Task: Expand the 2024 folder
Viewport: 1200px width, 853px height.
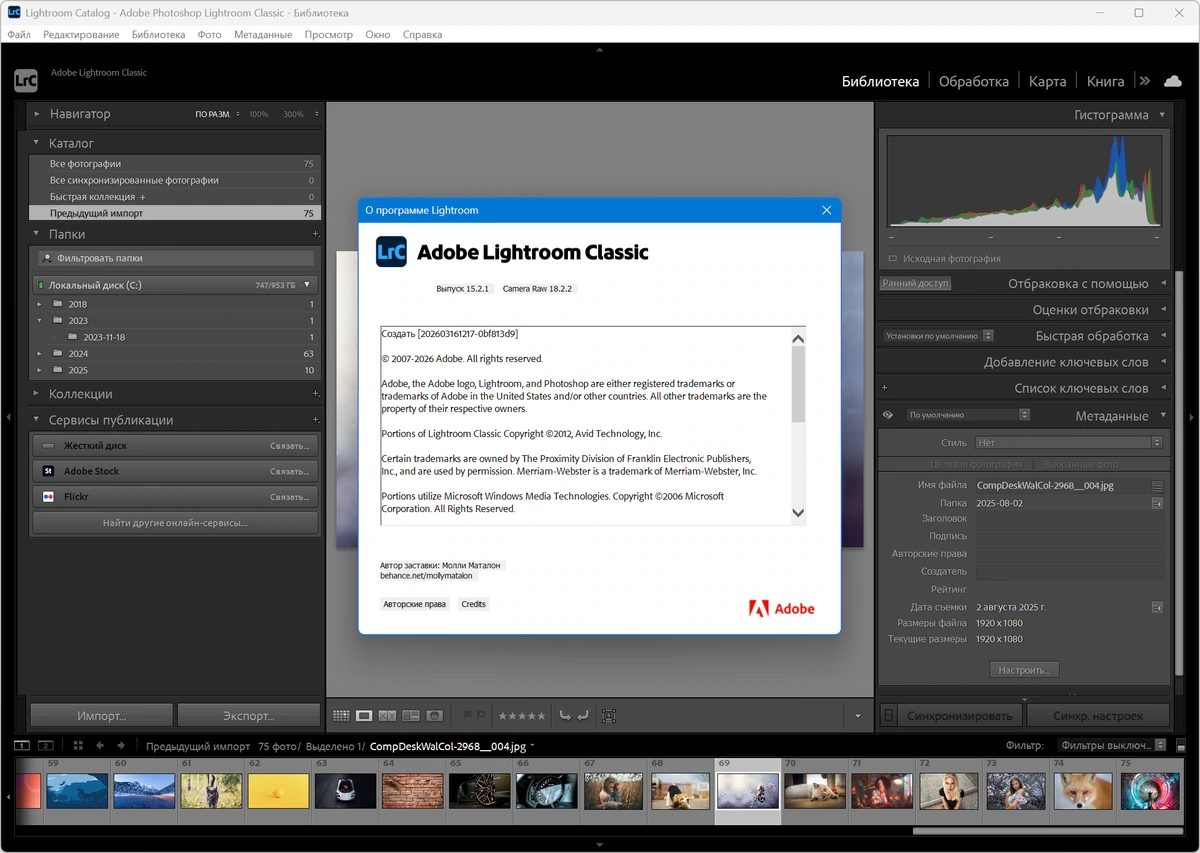Action: coord(40,354)
